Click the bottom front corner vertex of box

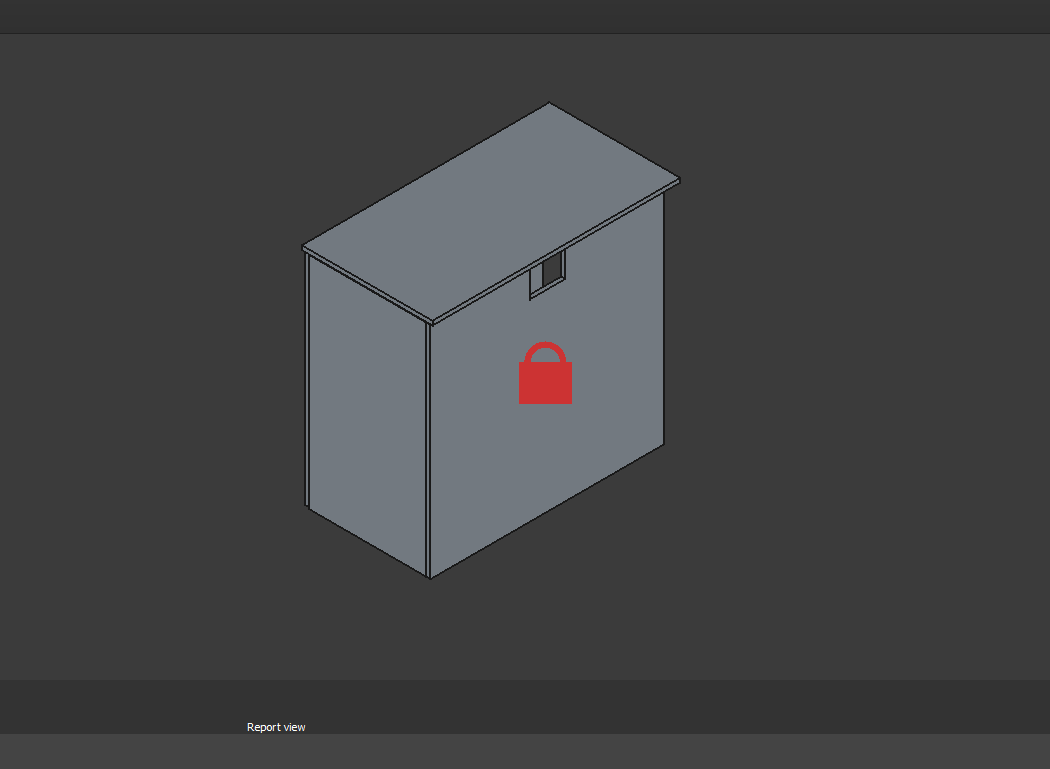pyautogui.click(x=430, y=578)
